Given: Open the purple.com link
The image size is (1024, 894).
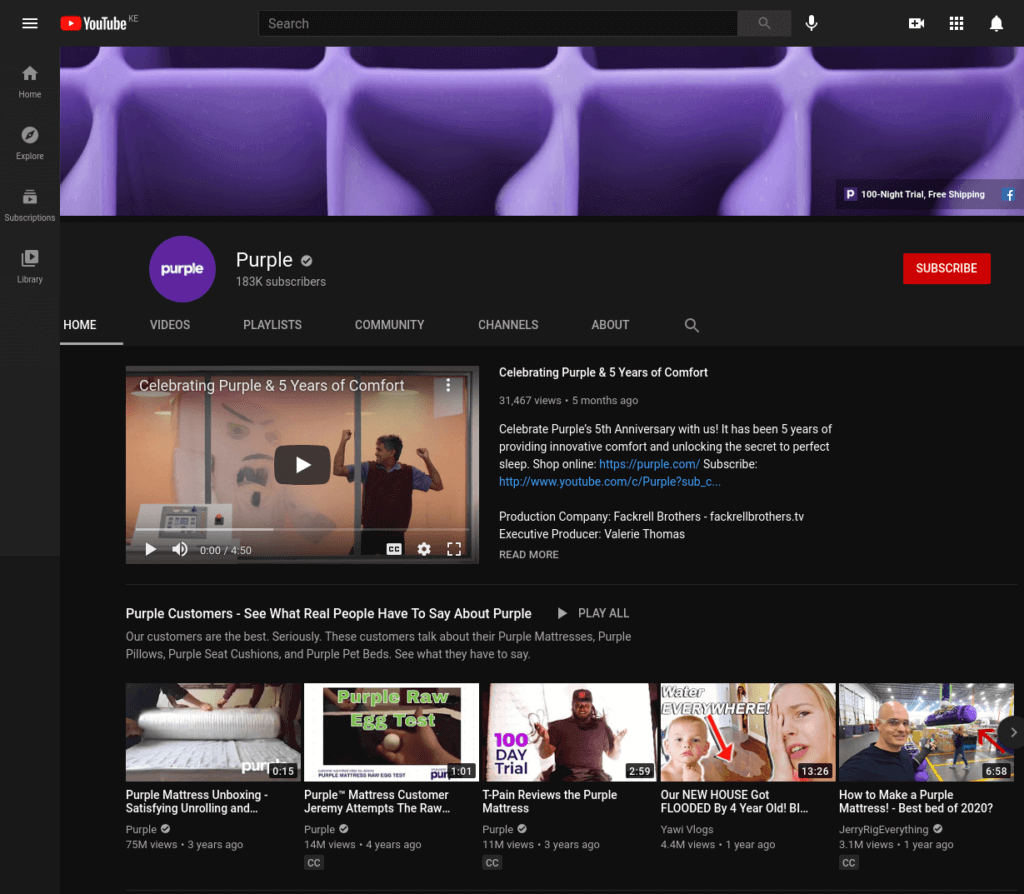Looking at the screenshot, I should [x=649, y=464].
